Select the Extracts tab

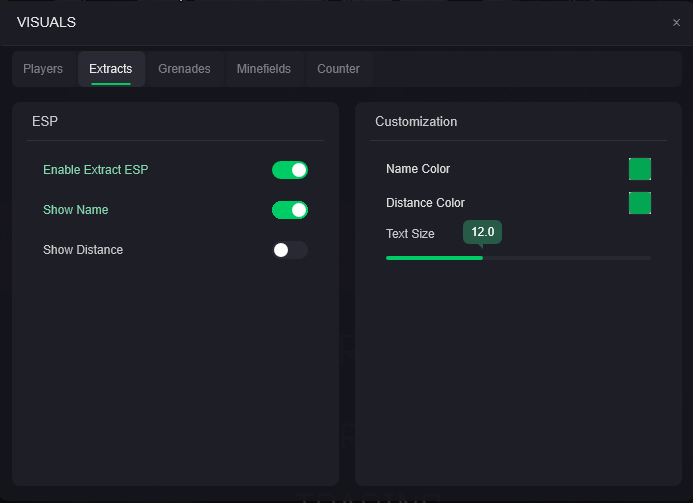[x=110, y=69]
